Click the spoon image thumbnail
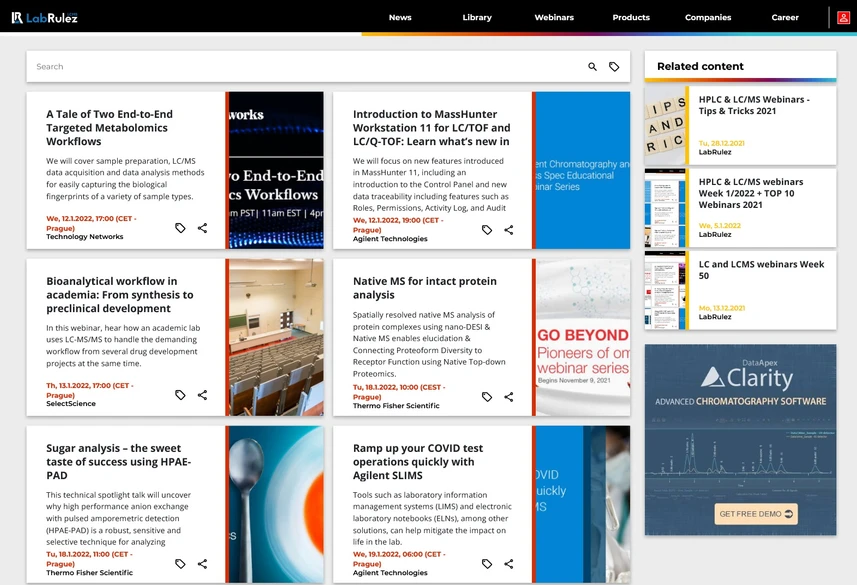This screenshot has height=585, width=857. tap(276, 504)
